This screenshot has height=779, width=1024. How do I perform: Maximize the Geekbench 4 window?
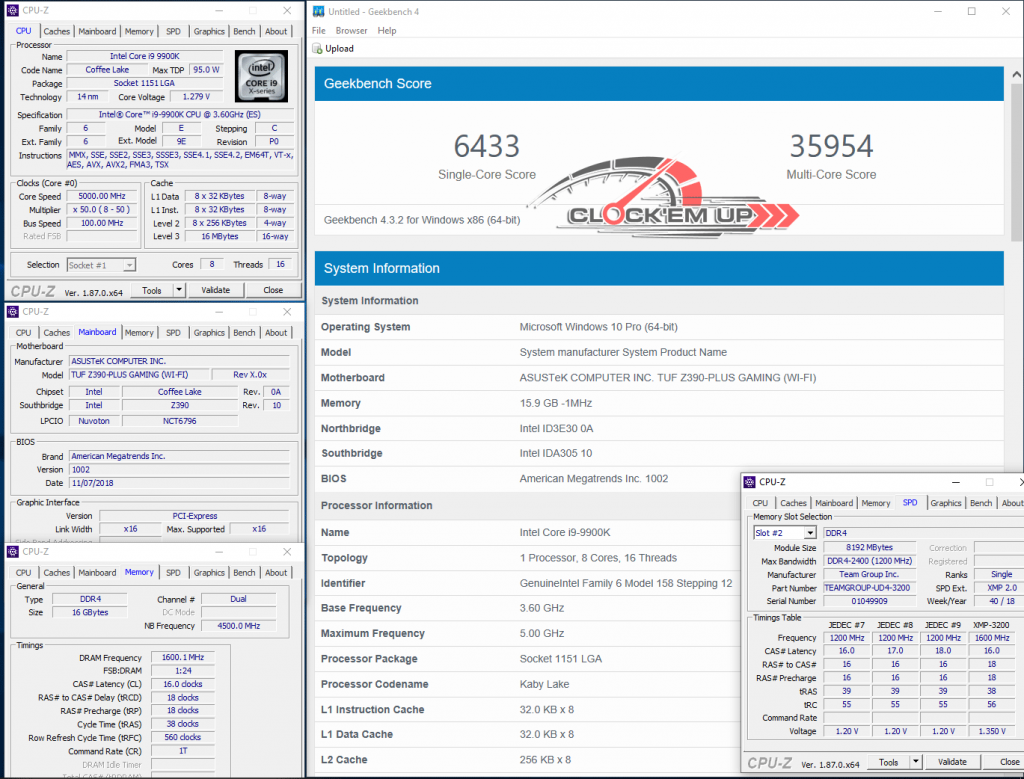pyautogui.click(x=971, y=12)
